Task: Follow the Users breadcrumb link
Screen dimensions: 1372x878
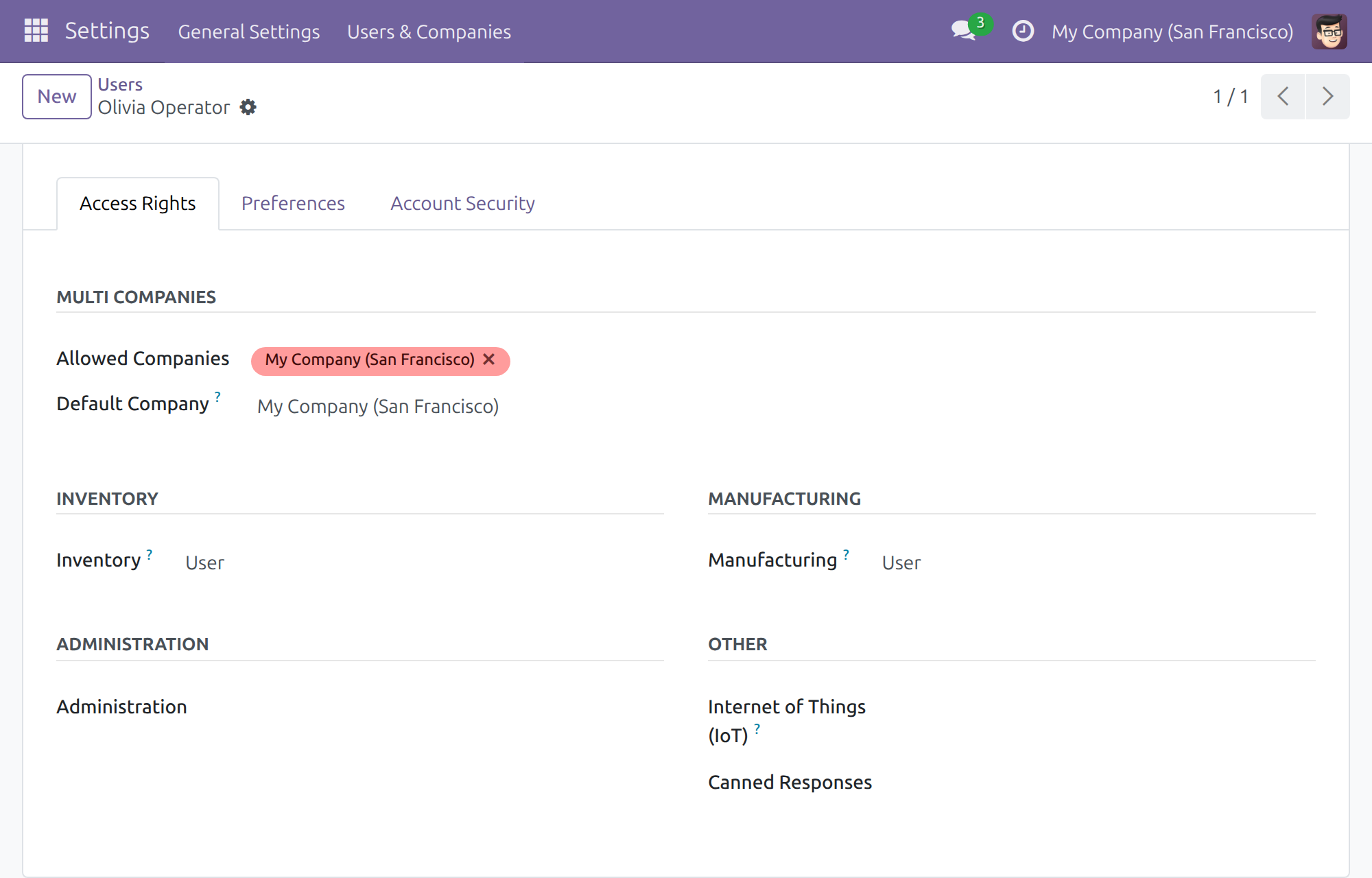Action: [120, 84]
